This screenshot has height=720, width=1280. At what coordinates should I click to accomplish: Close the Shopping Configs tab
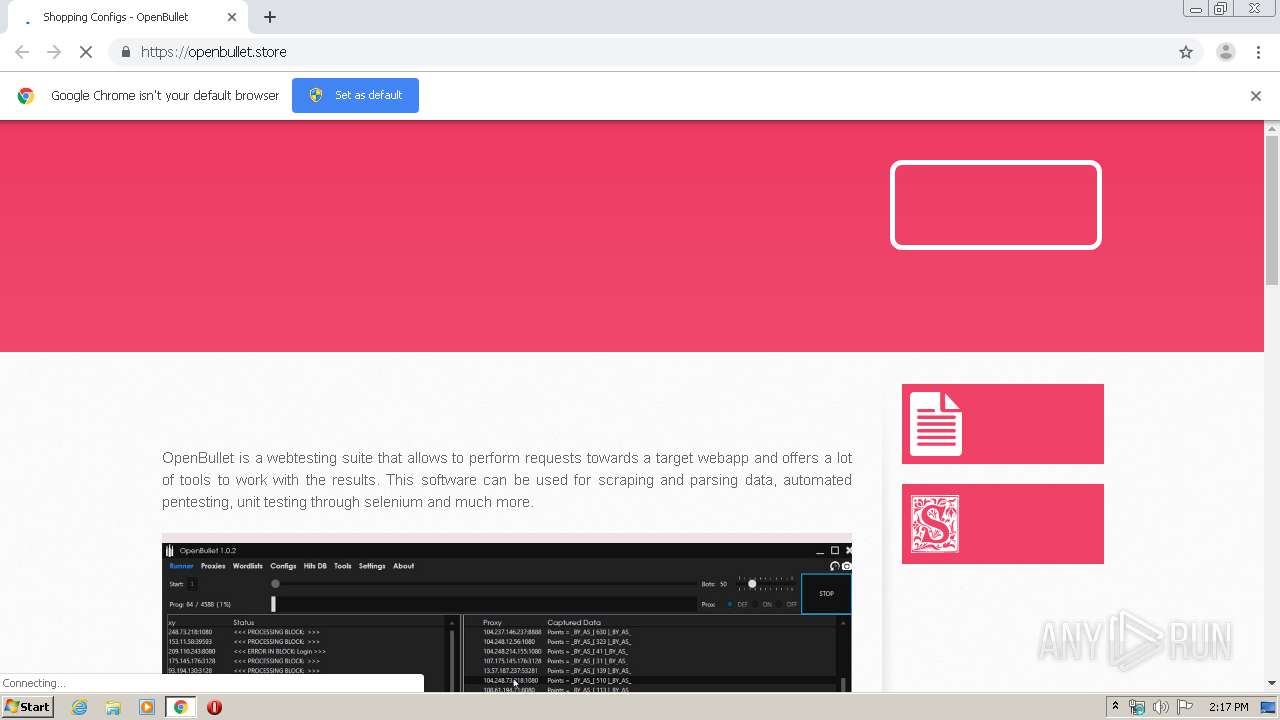pyautogui.click(x=232, y=17)
